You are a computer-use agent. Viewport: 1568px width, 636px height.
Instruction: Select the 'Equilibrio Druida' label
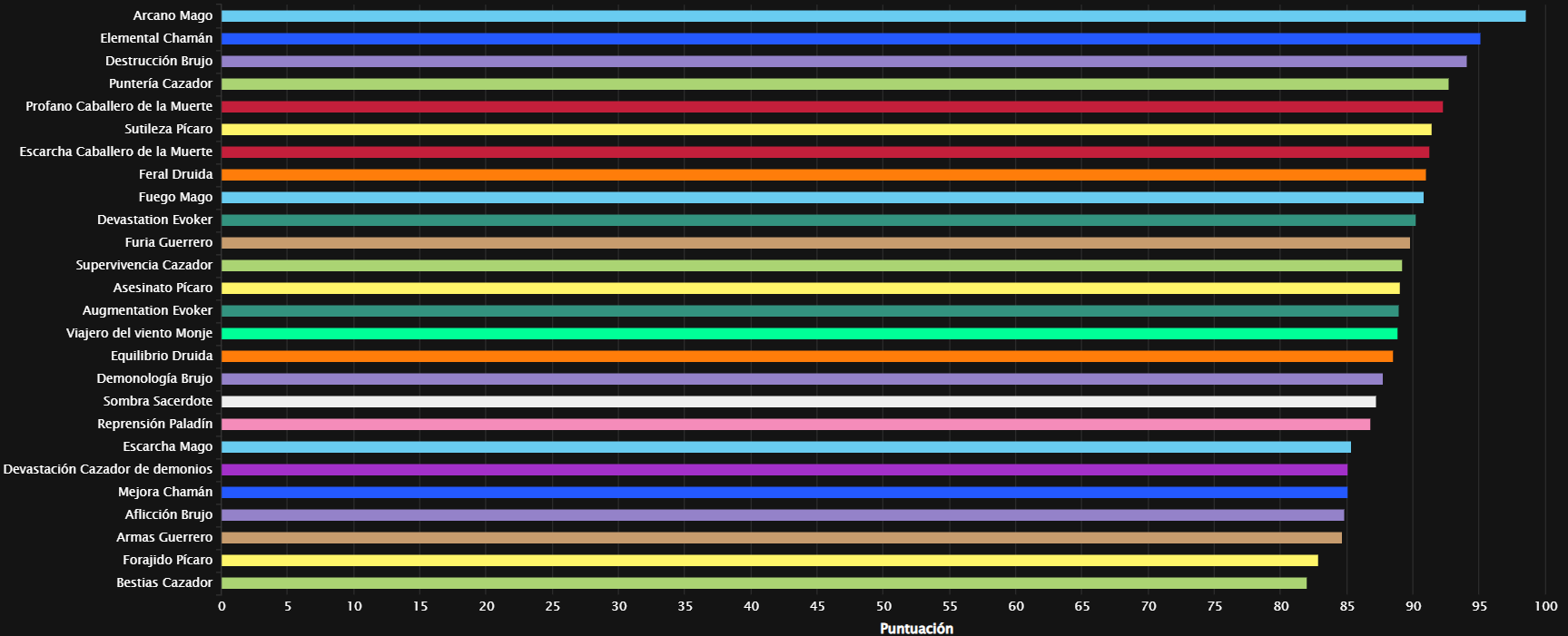(x=162, y=356)
